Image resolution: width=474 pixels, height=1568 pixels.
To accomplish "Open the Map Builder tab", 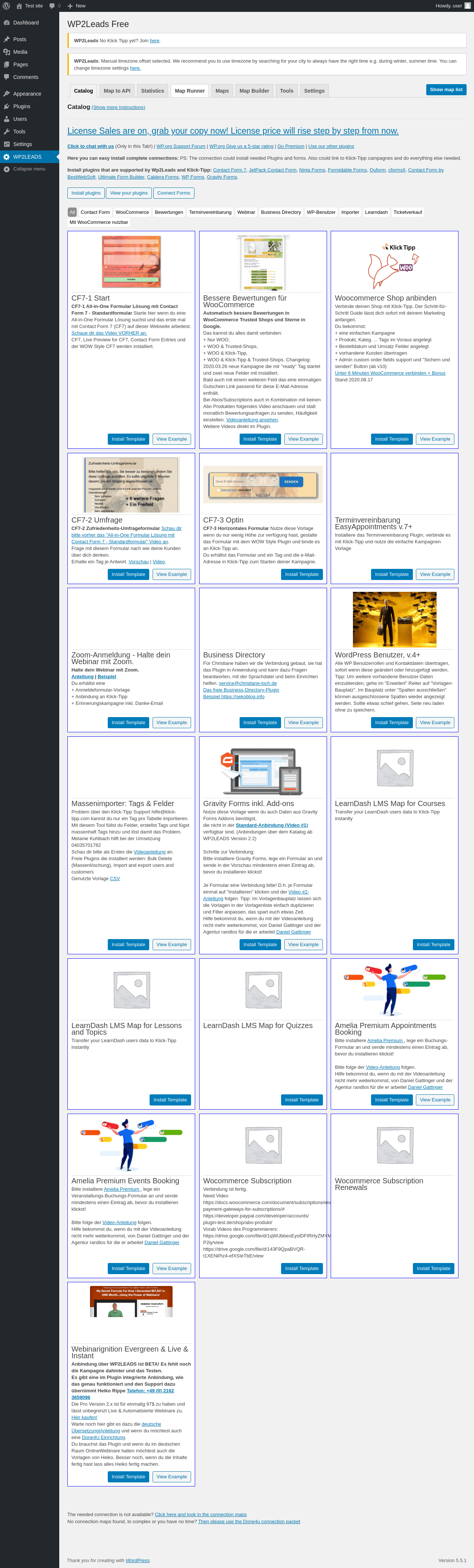I will pos(254,91).
